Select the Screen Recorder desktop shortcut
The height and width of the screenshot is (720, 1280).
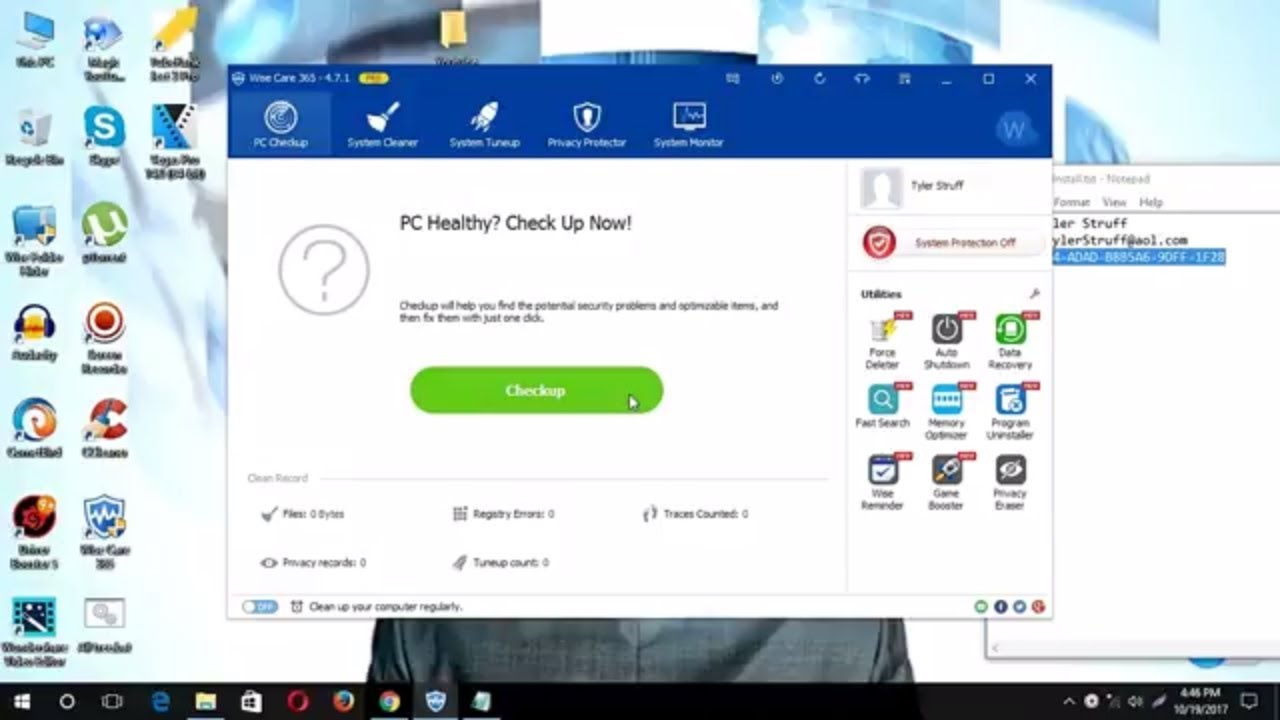tap(104, 338)
